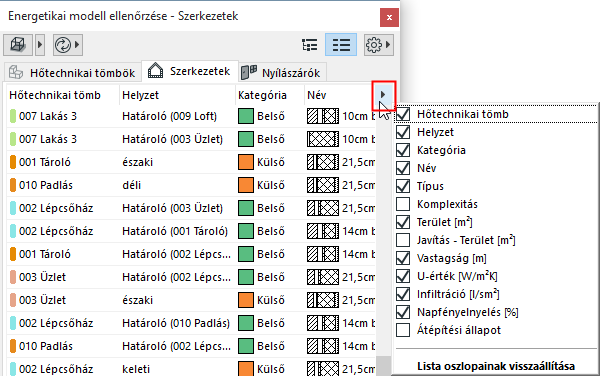Select the Szerkezetek tab
Image resolution: width=600 pixels, height=376 pixels.
tap(190, 71)
